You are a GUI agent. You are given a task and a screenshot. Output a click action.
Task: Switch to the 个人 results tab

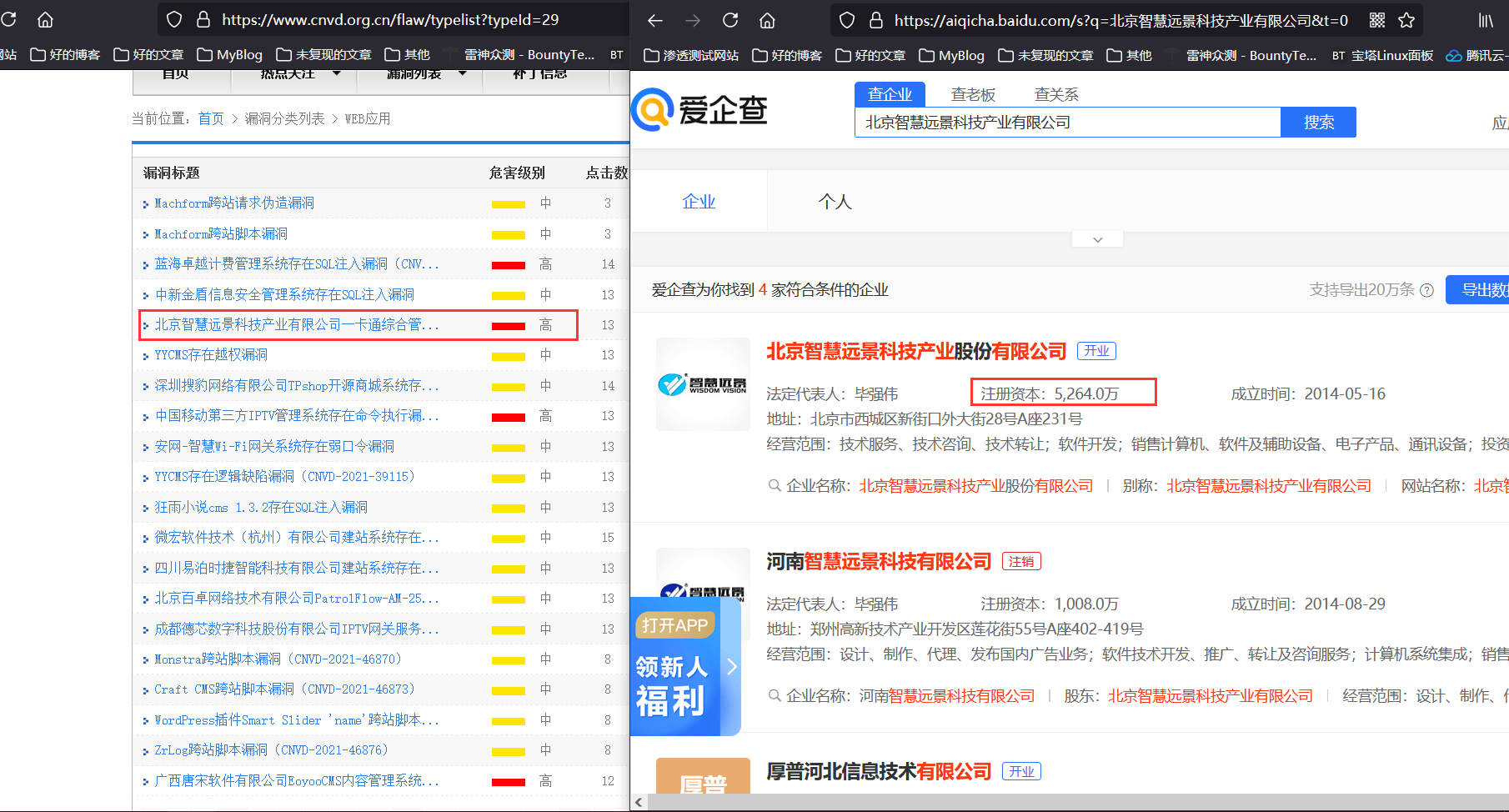pyautogui.click(x=835, y=201)
